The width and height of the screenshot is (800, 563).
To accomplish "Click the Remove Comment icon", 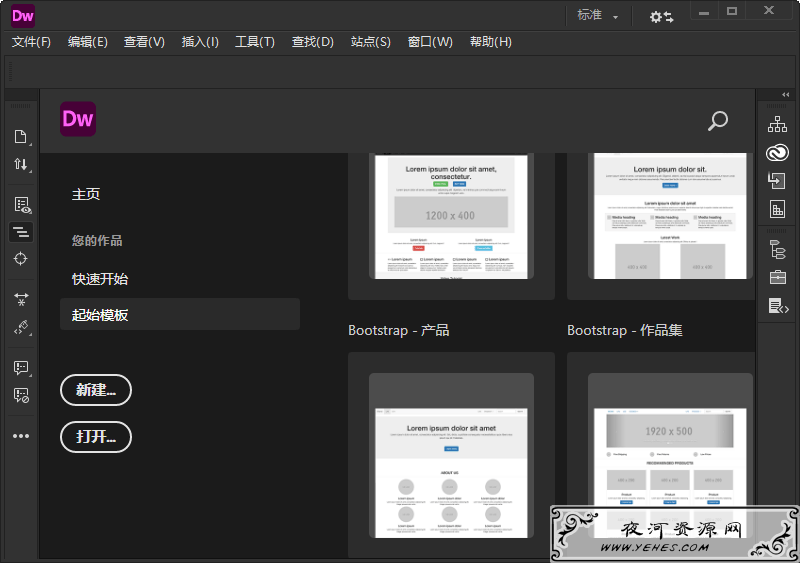I will coord(21,395).
